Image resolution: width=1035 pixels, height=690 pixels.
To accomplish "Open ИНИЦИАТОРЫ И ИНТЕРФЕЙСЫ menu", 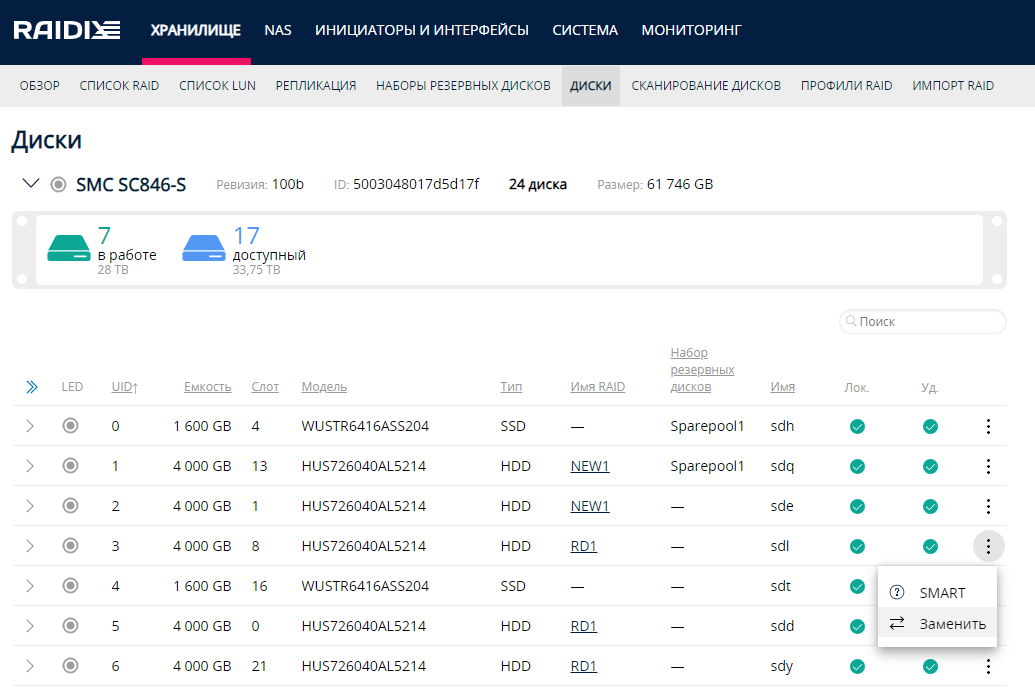I will click(422, 30).
